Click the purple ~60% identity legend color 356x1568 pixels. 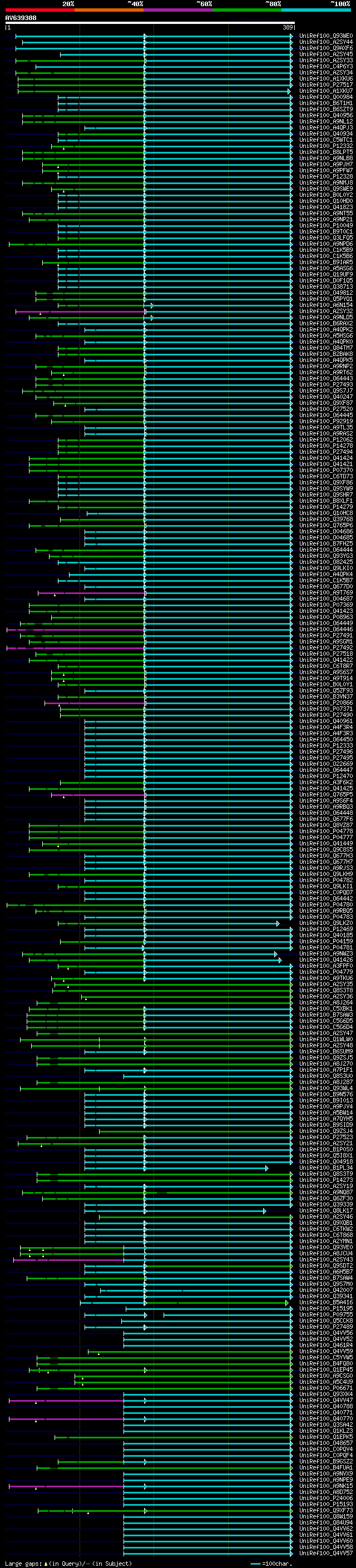177,10
